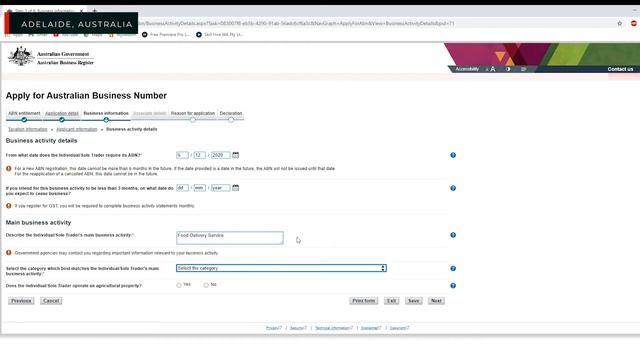Click the Accessibility link in header

pos(467,69)
